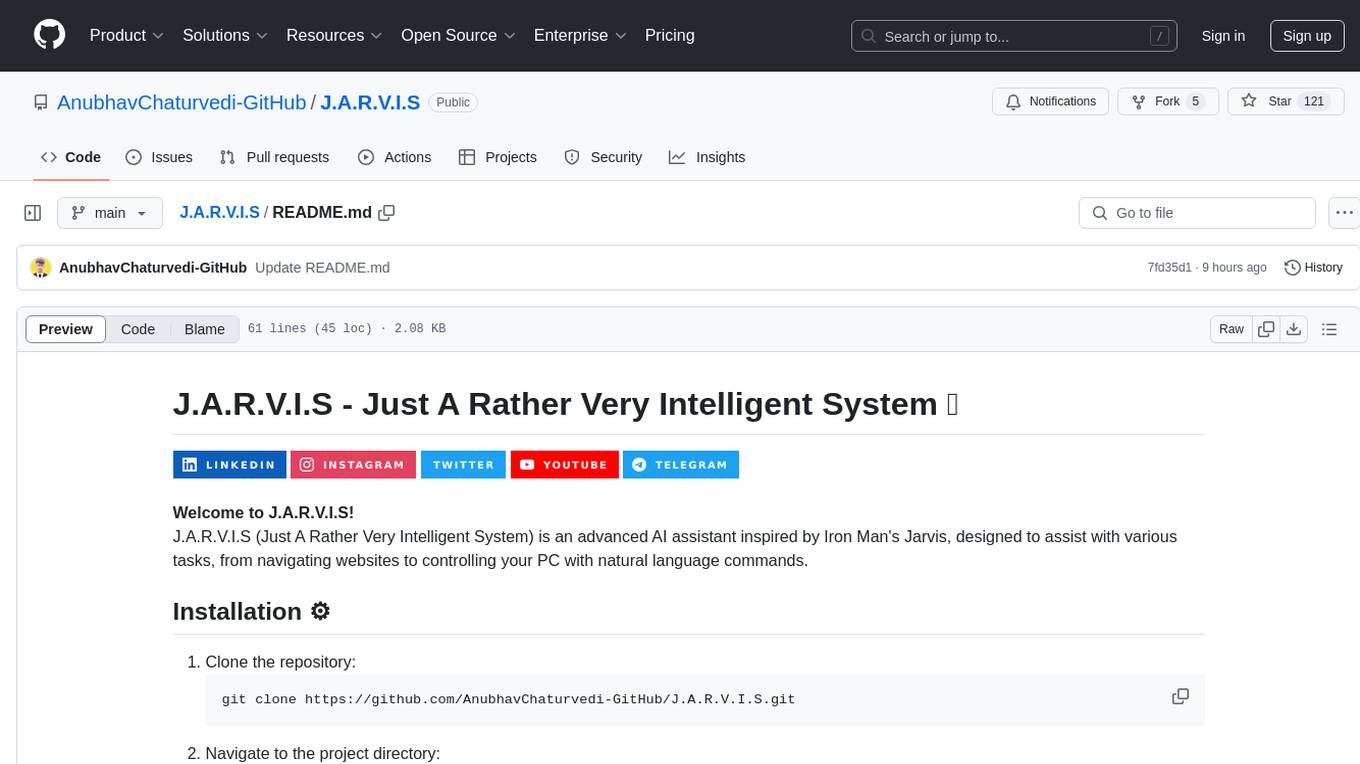The width and height of the screenshot is (1360, 764).
Task: Focus the Search or jump to field
Action: (x=1012, y=36)
